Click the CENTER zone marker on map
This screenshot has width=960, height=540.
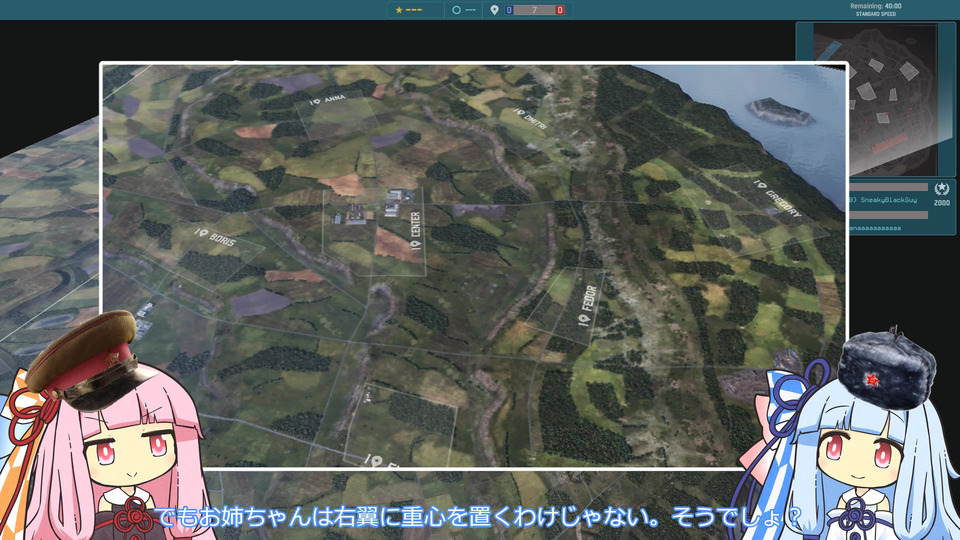click(x=416, y=231)
